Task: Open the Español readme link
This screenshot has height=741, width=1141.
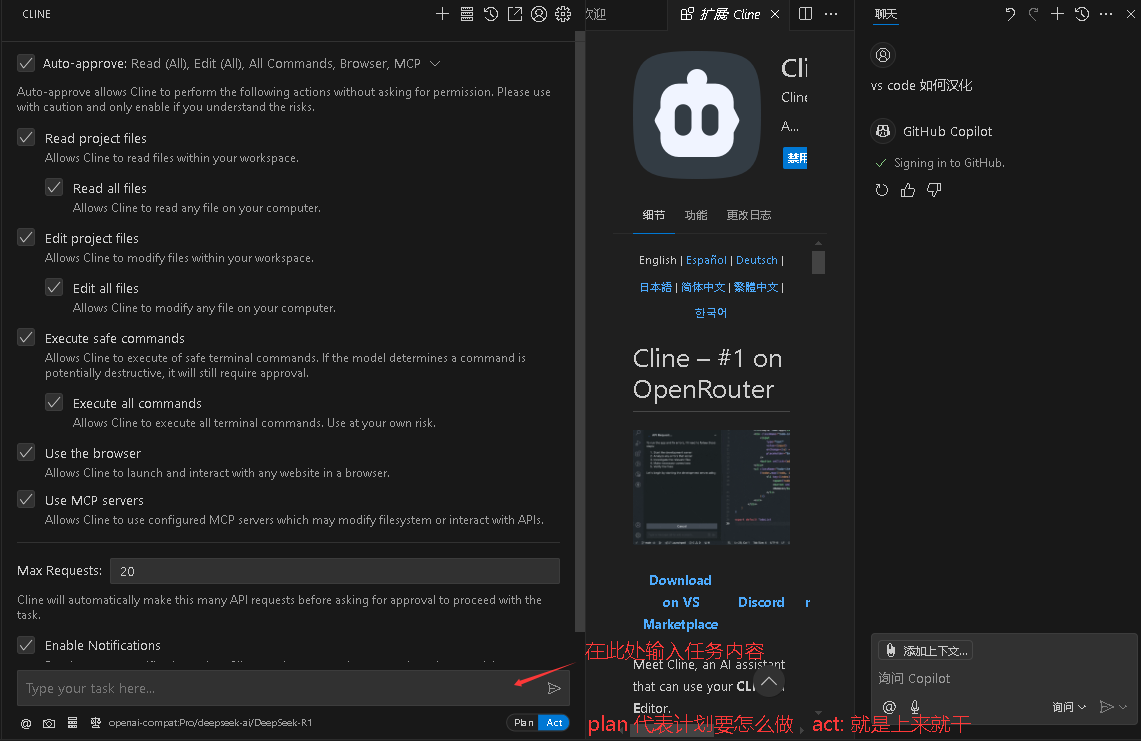Action: tap(706, 260)
